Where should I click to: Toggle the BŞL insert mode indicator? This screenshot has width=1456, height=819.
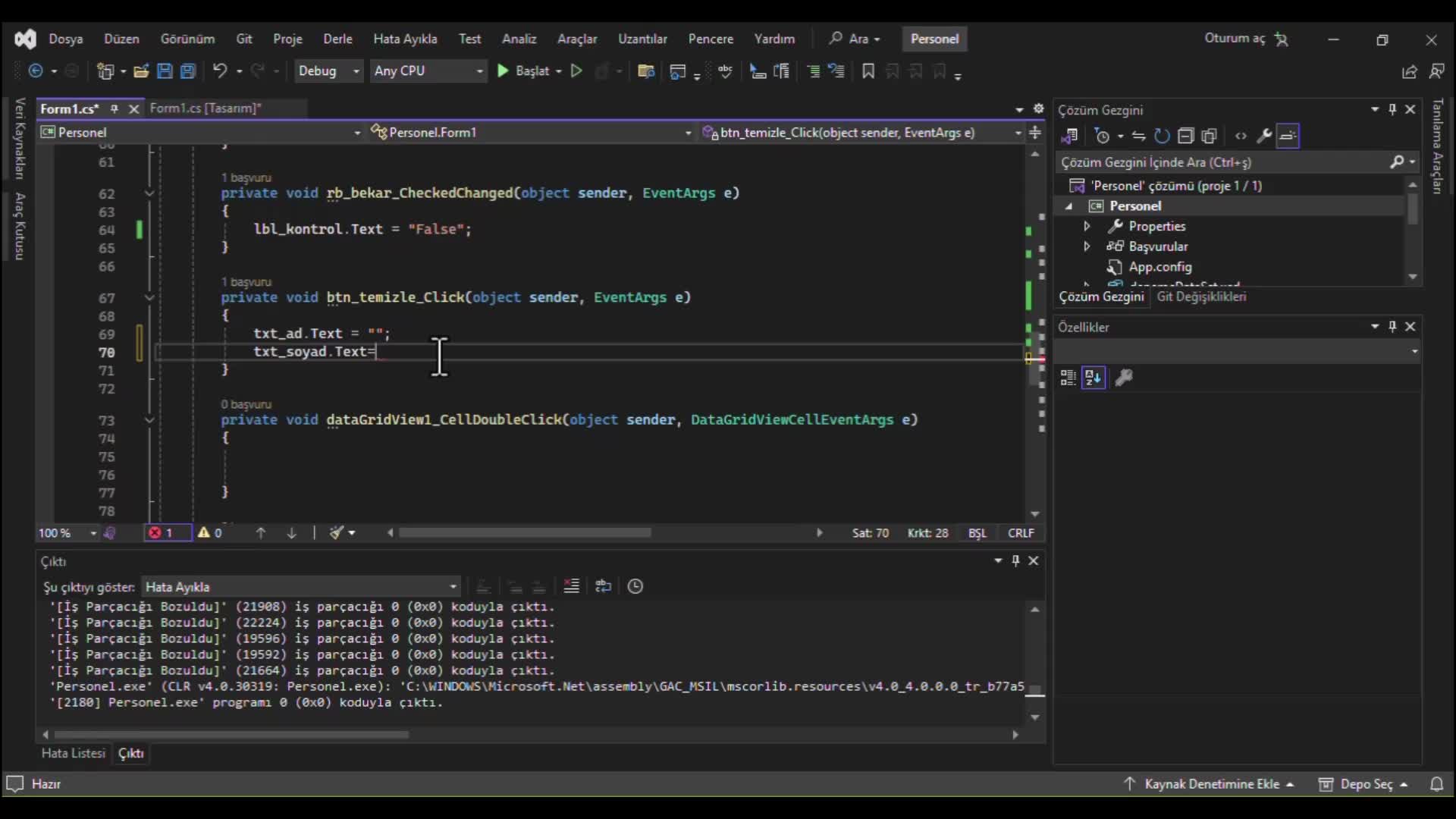977,533
